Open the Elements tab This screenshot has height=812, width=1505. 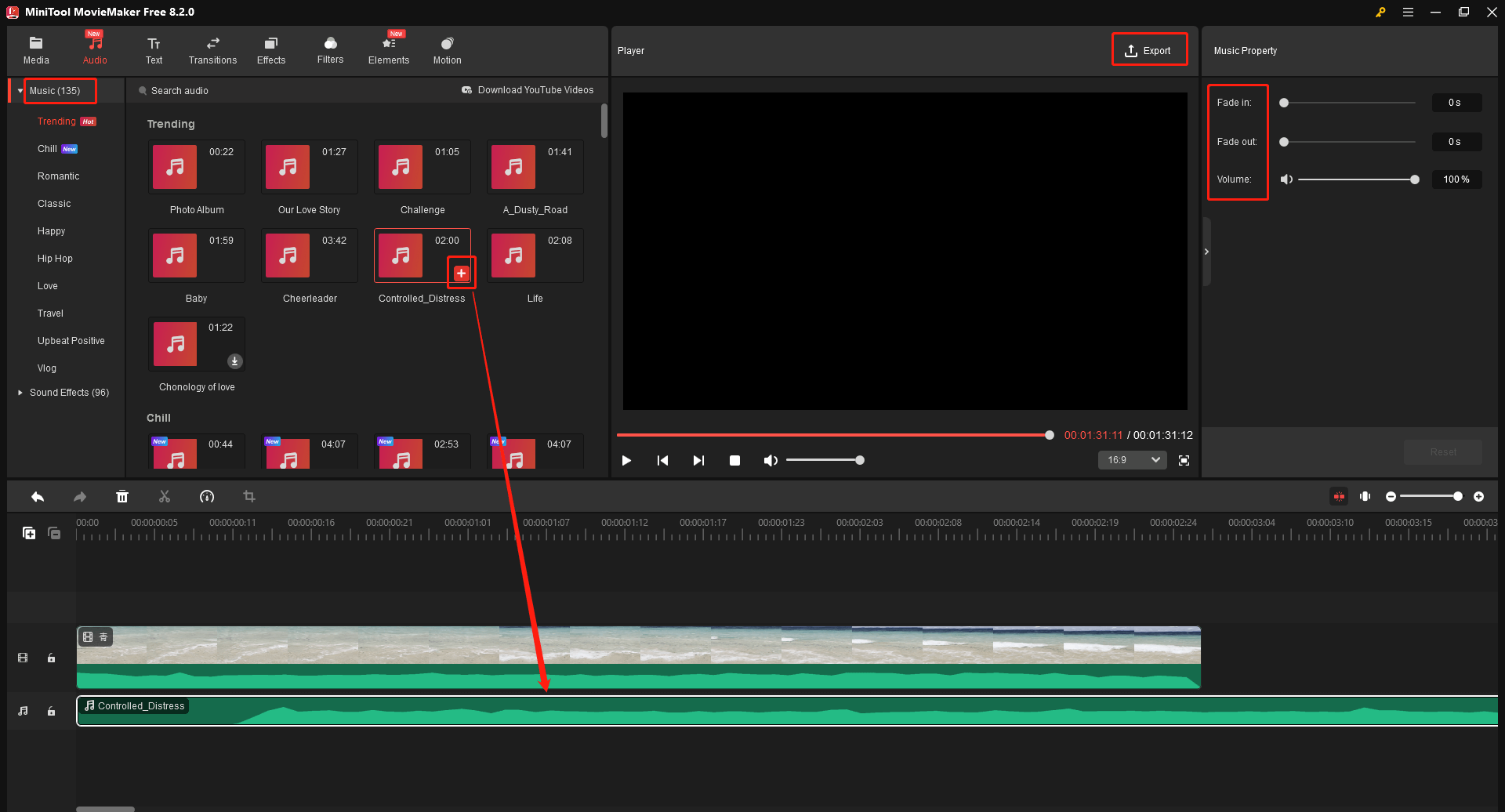click(x=389, y=50)
